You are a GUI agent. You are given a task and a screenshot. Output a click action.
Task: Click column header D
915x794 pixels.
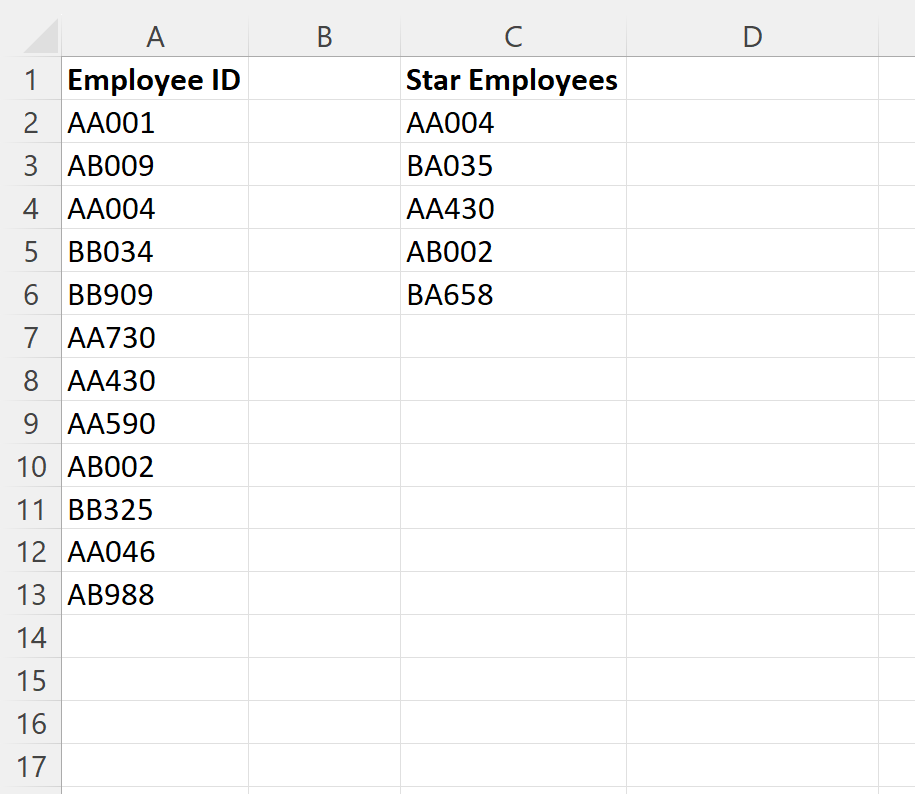pos(753,37)
